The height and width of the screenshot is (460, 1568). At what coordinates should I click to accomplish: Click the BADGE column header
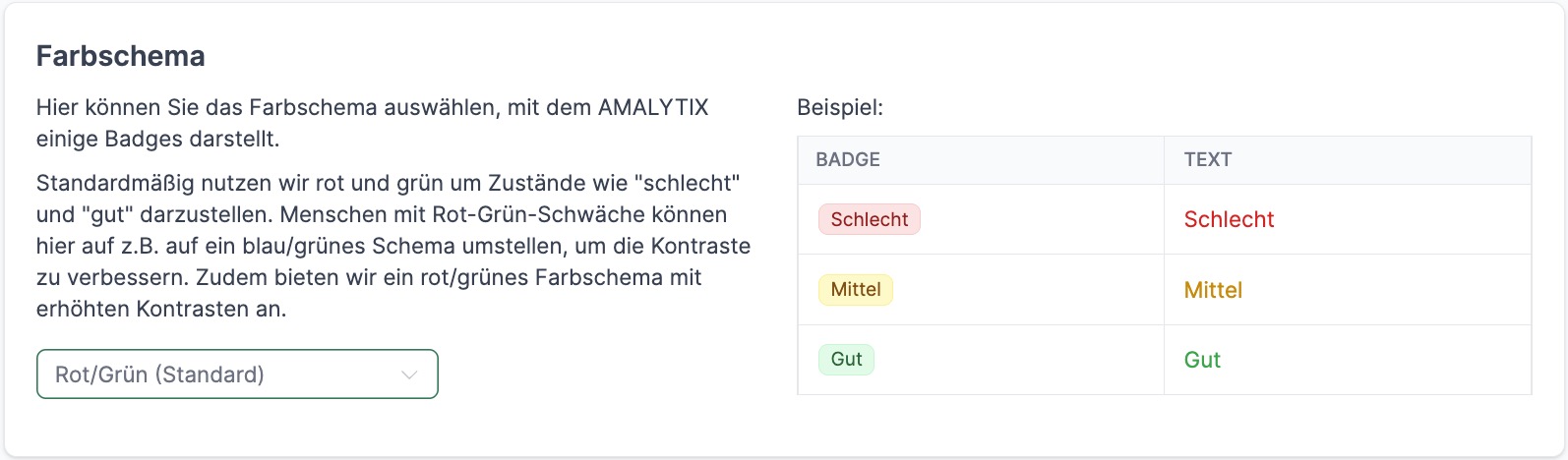(x=848, y=159)
